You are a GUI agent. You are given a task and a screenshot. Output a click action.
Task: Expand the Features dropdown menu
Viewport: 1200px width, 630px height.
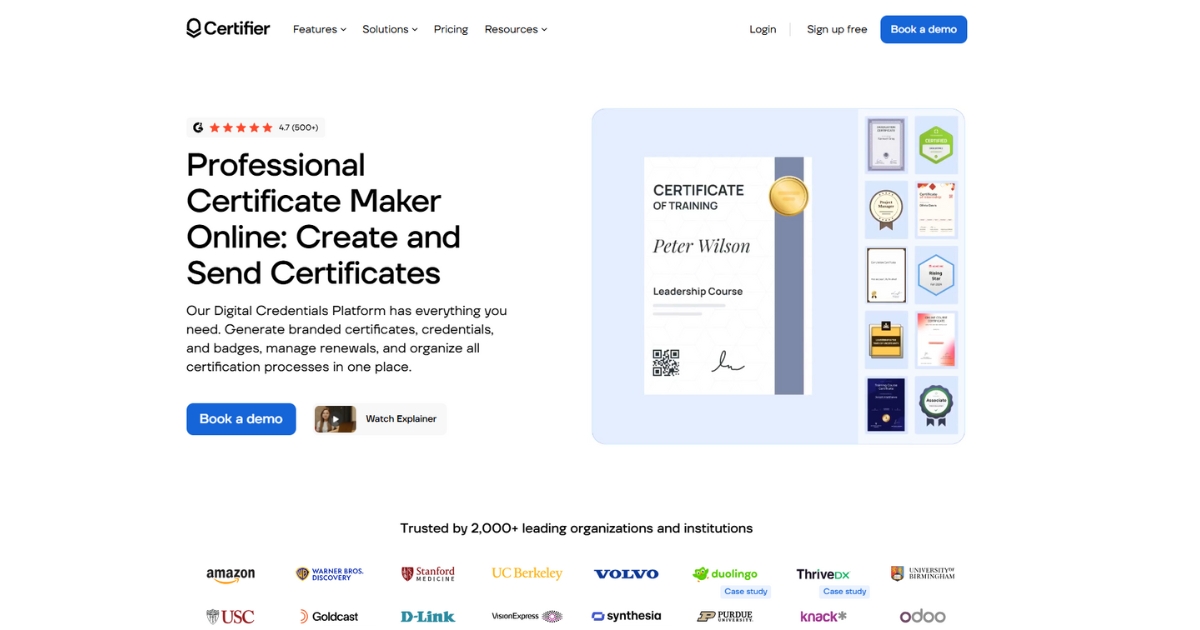319,29
